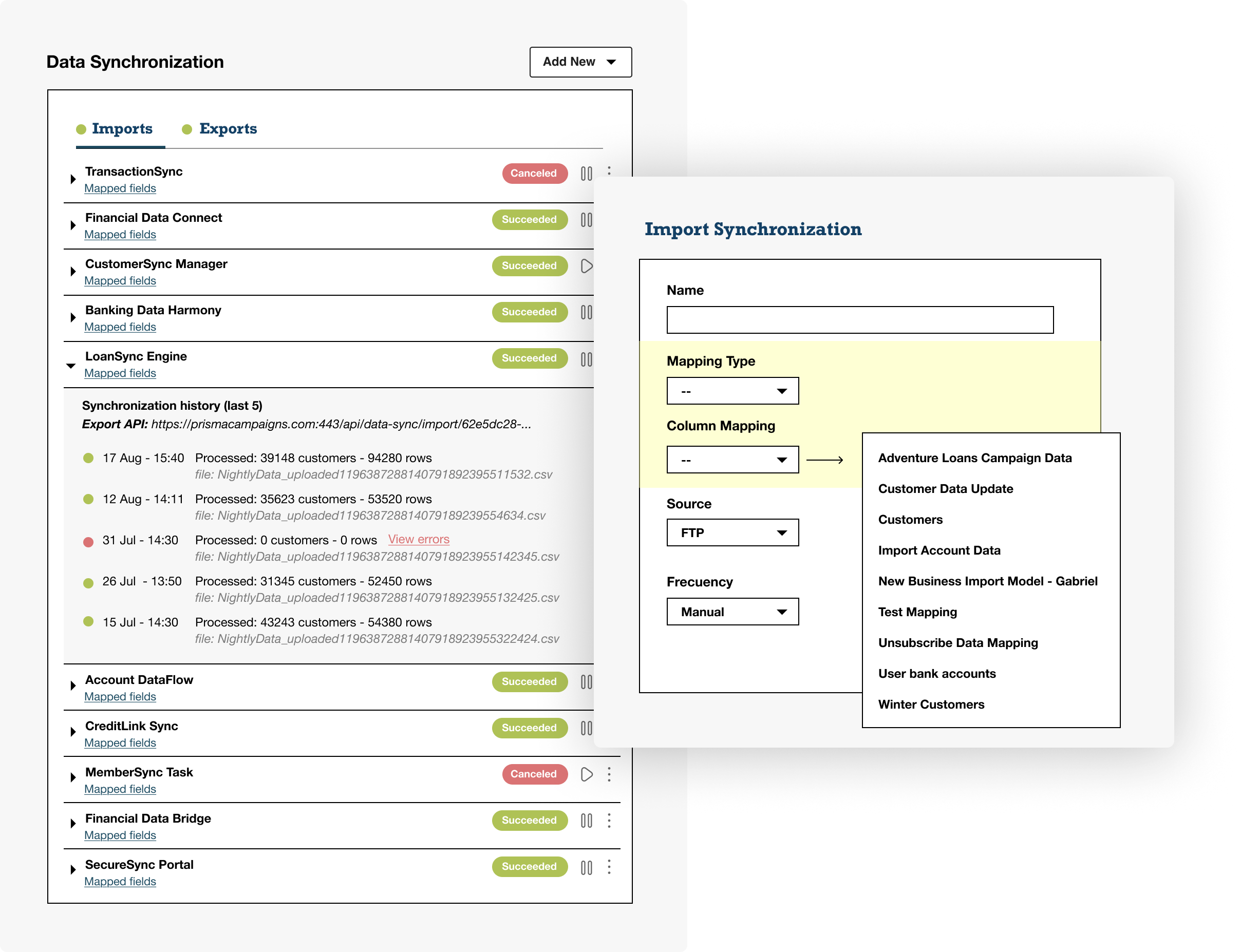Open Mapped fields for Financial Data Bridge

120,836
